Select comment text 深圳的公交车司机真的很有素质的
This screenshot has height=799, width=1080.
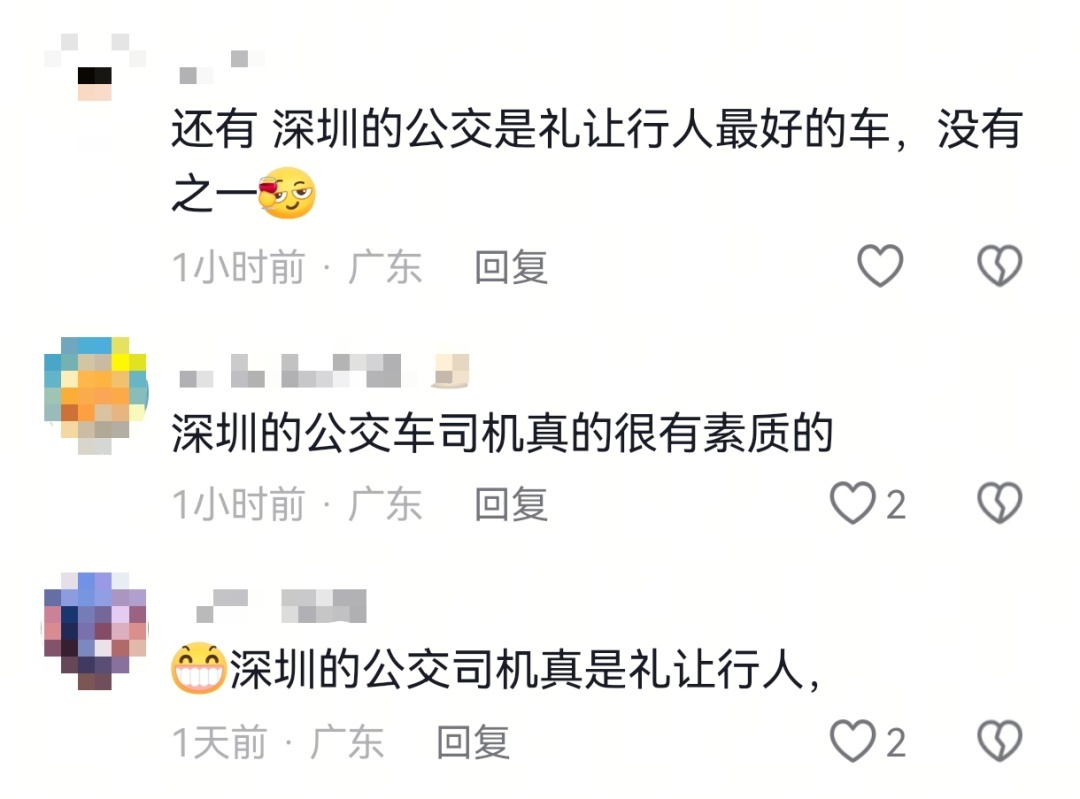[x=502, y=434]
